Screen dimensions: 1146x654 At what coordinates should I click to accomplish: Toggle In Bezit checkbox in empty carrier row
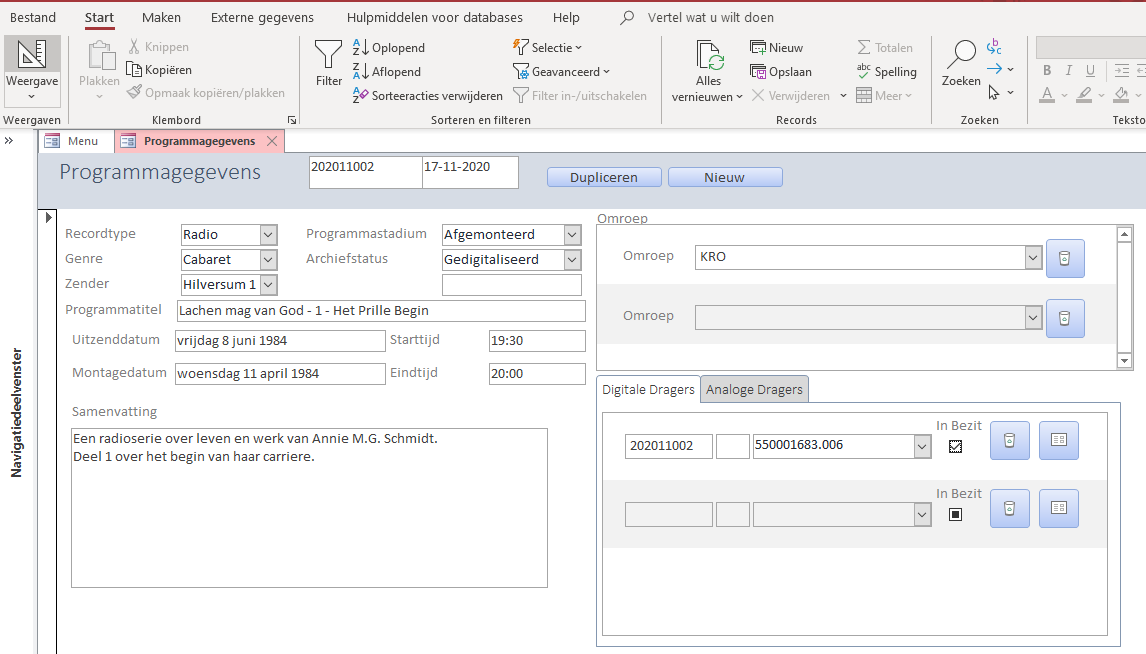(x=955, y=515)
